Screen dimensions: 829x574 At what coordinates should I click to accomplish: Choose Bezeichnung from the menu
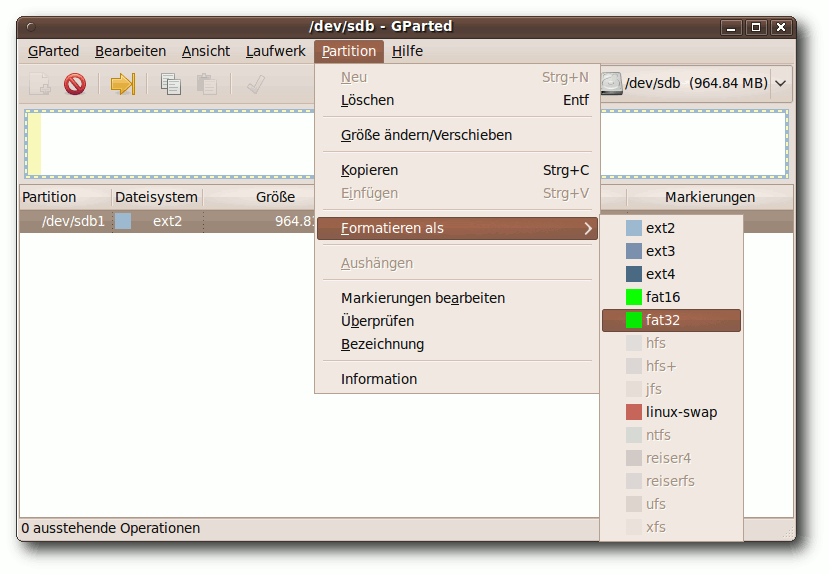point(457,344)
